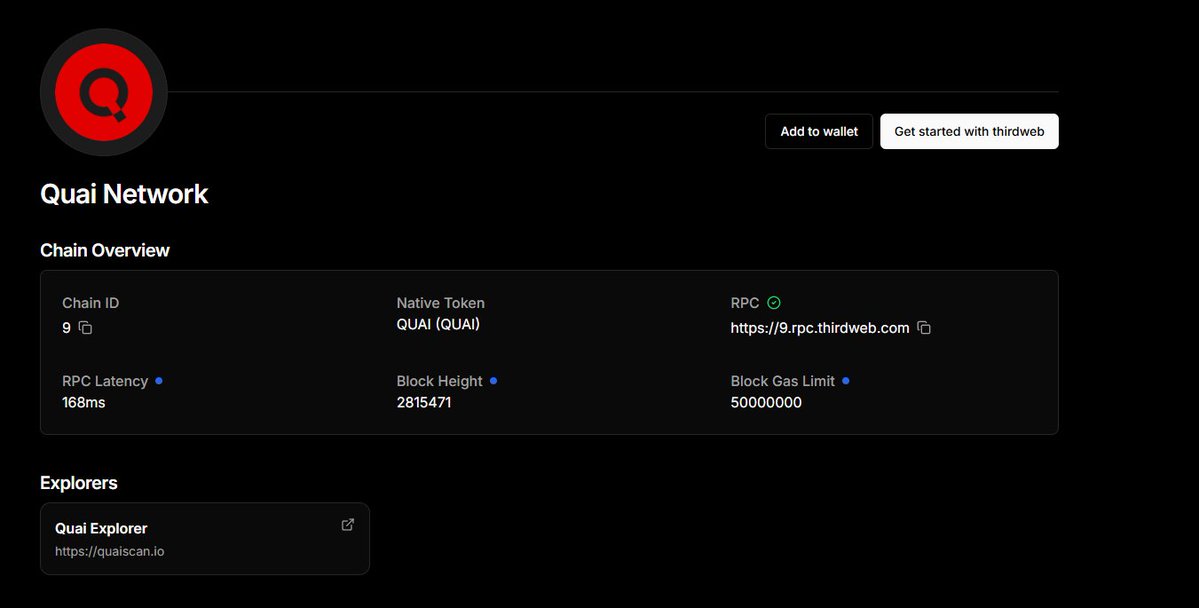Select gas limit value 50000000
This screenshot has height=608, width=1199.
click(x=766, y=402)
